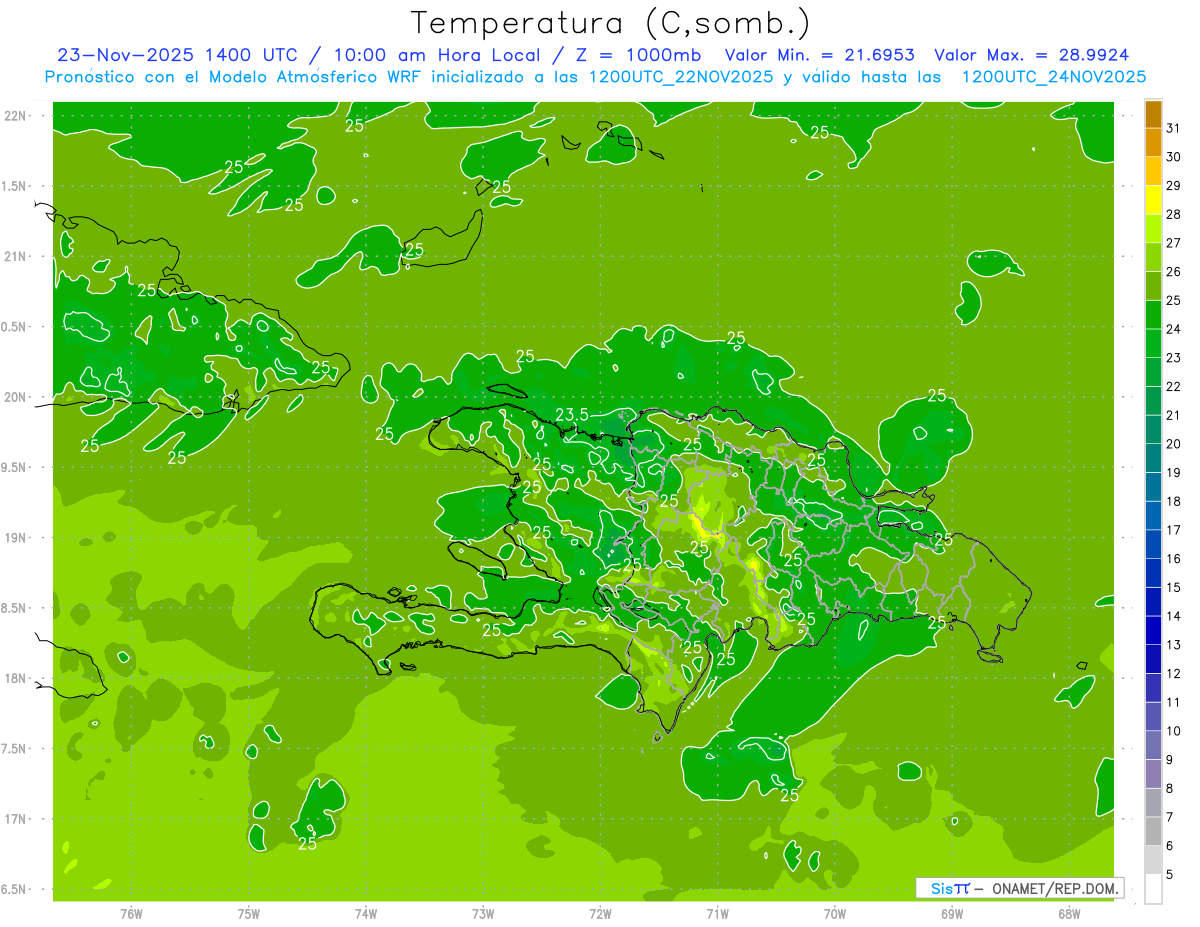Click the '1200UTC_22NOV2025' initialization time
1200x927 pixels.
click(x=680, y=77)
